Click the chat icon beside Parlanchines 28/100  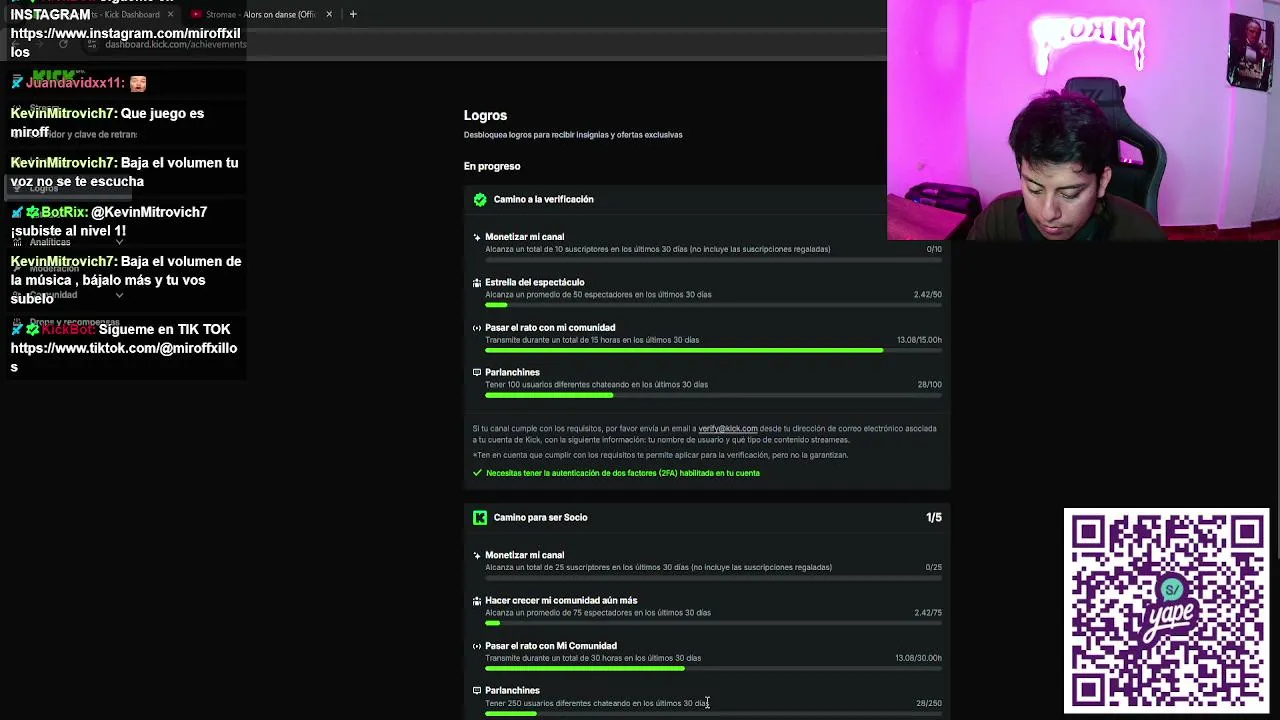[x=477, y=372]
